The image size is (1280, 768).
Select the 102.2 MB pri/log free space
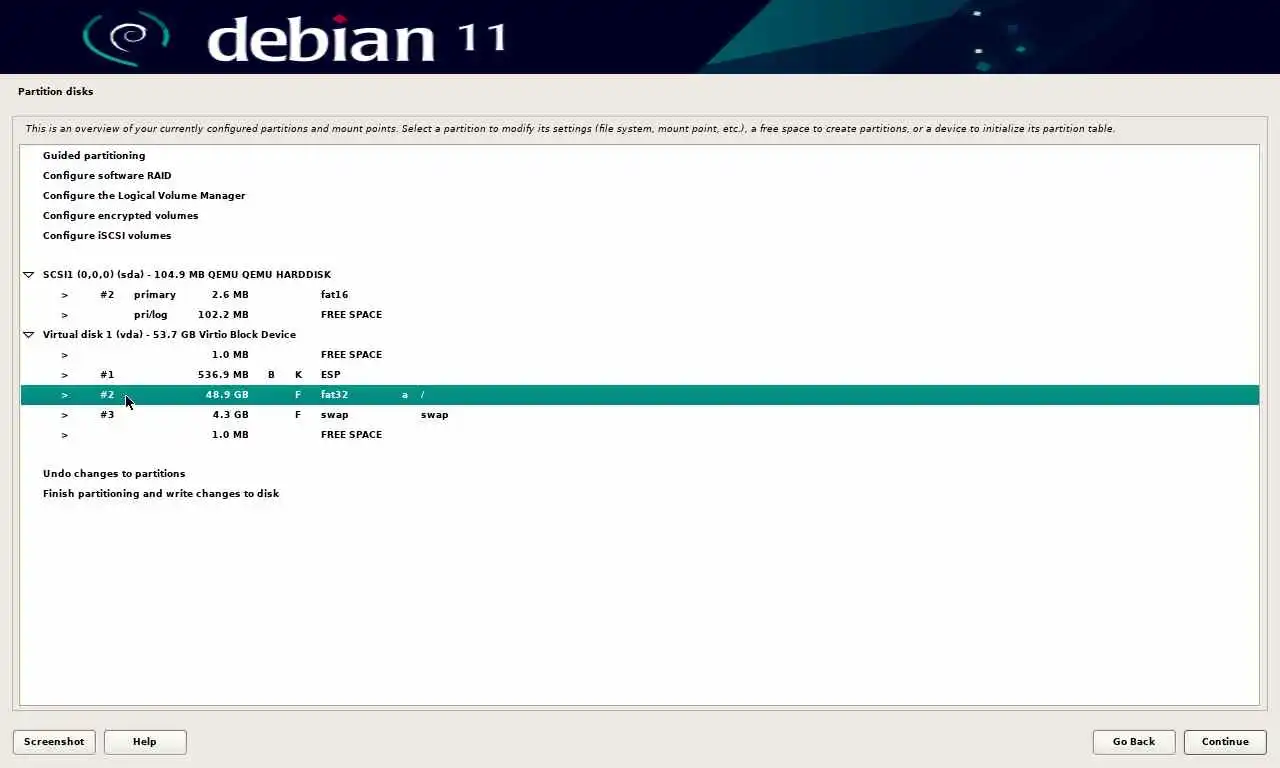coord(640,315)
